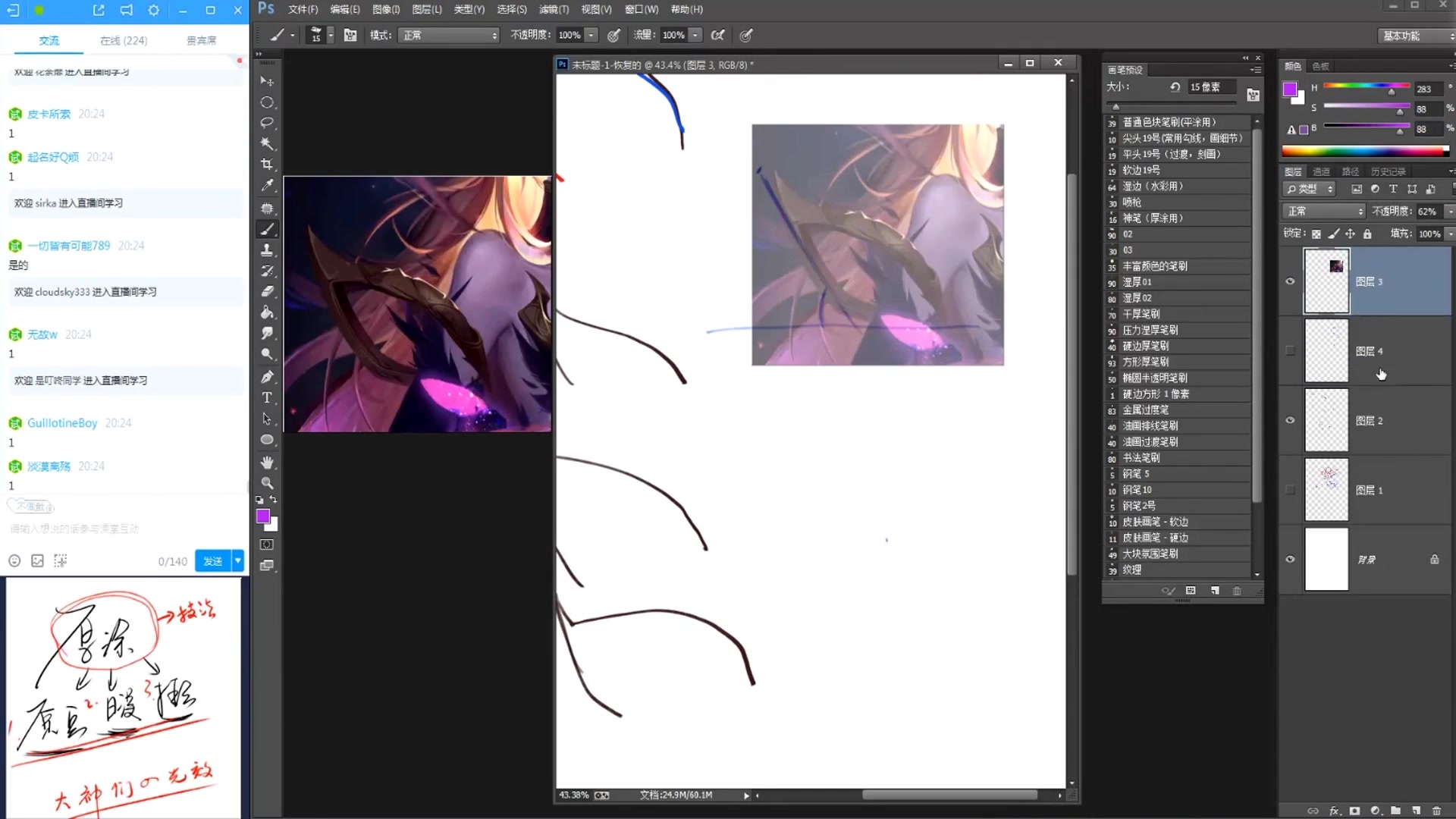Viewport: 1456px width, 819px height.
Task: Show layer 图层 4 visibility box
Action: [x=1290, y=351]
